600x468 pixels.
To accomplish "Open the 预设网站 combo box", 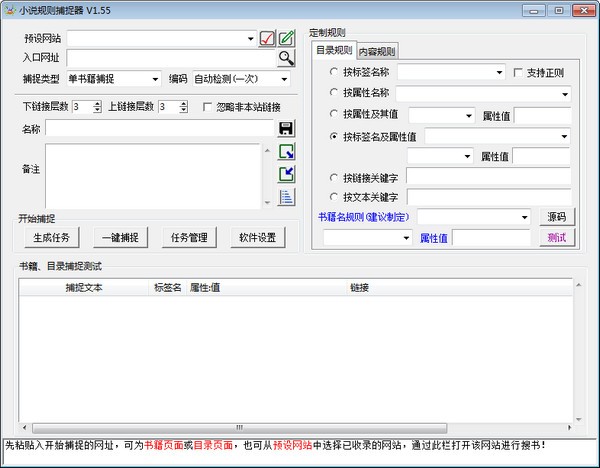I will coord(251,39).
